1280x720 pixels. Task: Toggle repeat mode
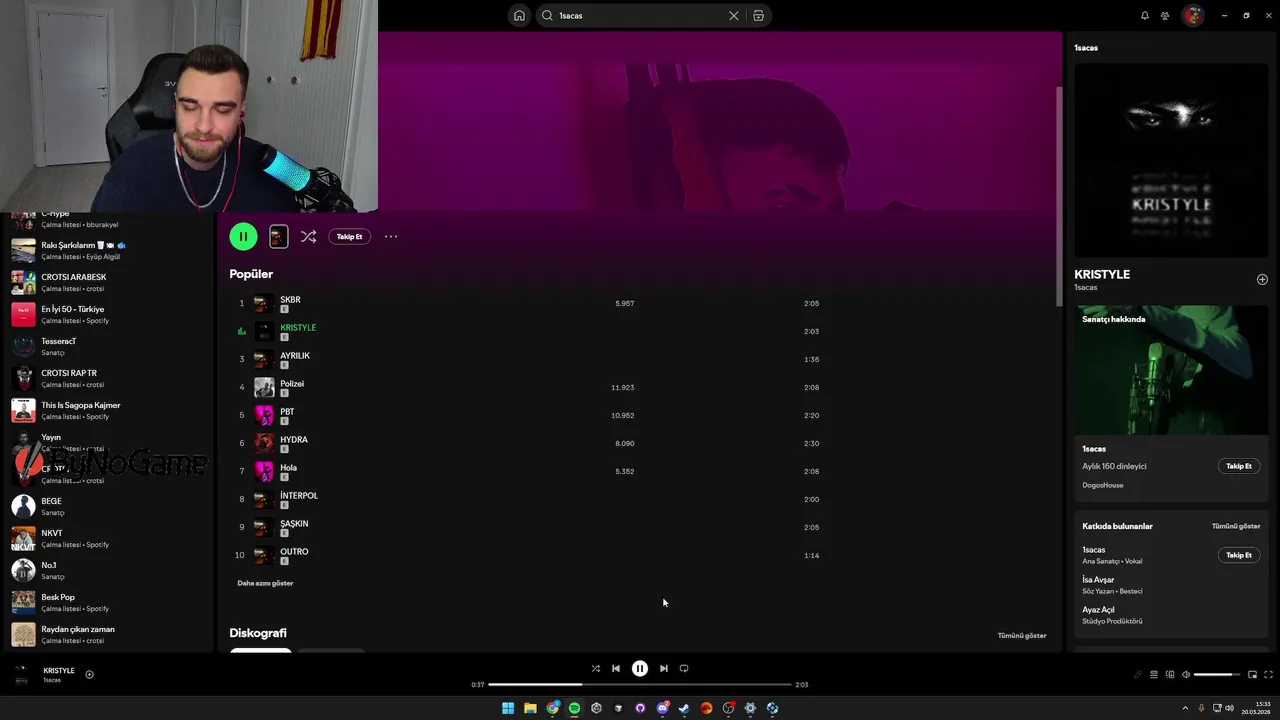pyautogui.click(x=684, y=668)
